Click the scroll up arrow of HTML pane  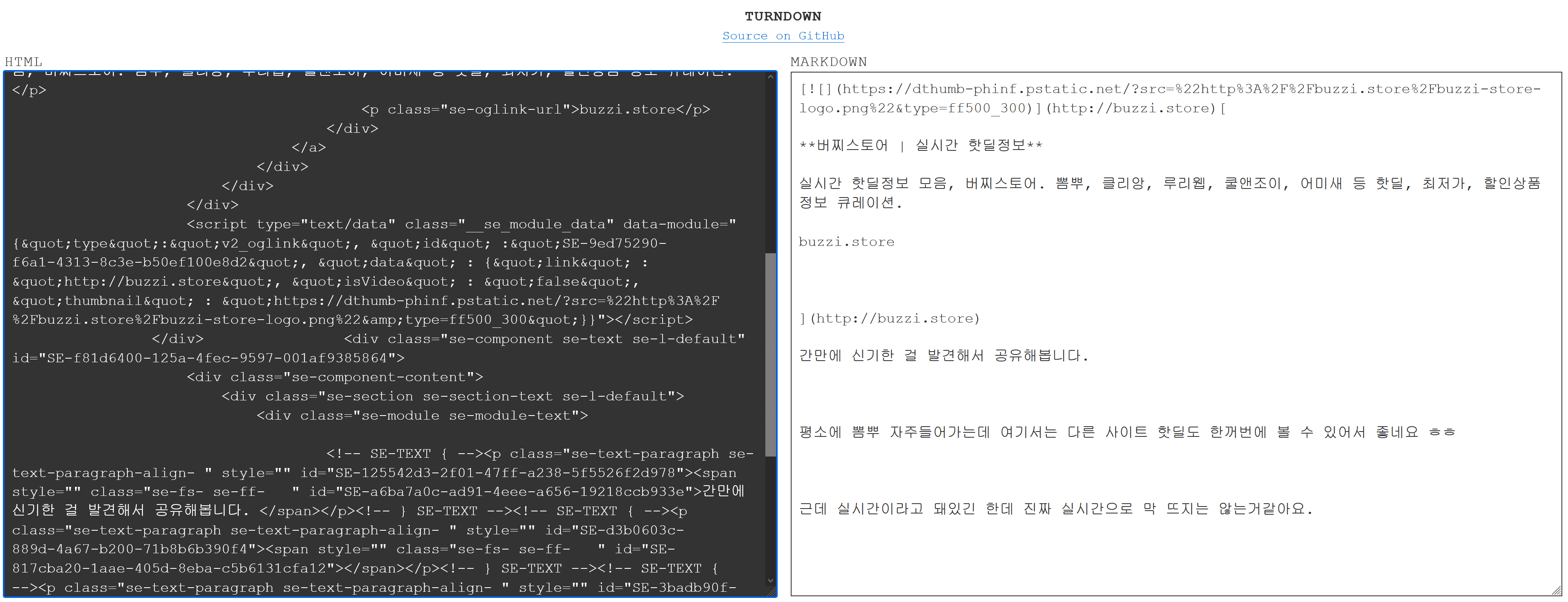click(x=770, y=77)
